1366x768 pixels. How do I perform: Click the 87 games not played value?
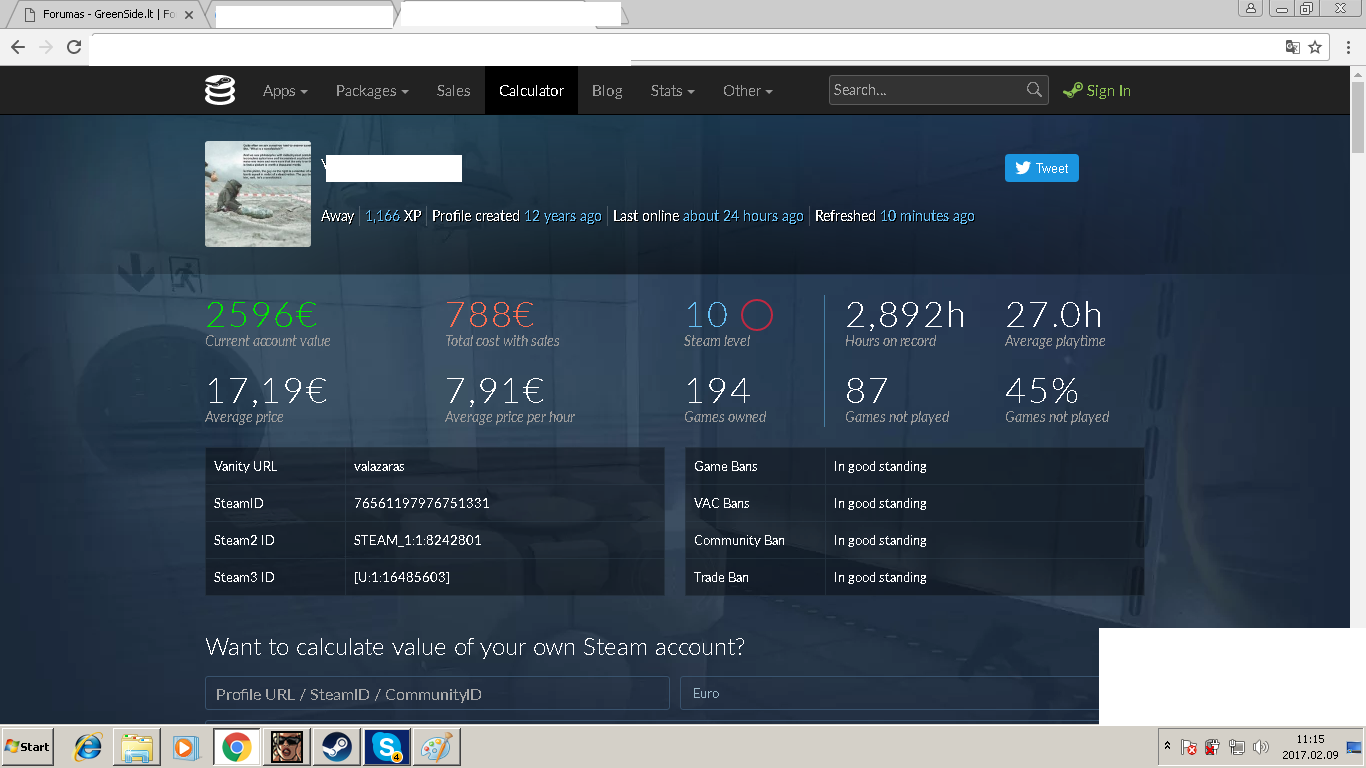[866, 390]
